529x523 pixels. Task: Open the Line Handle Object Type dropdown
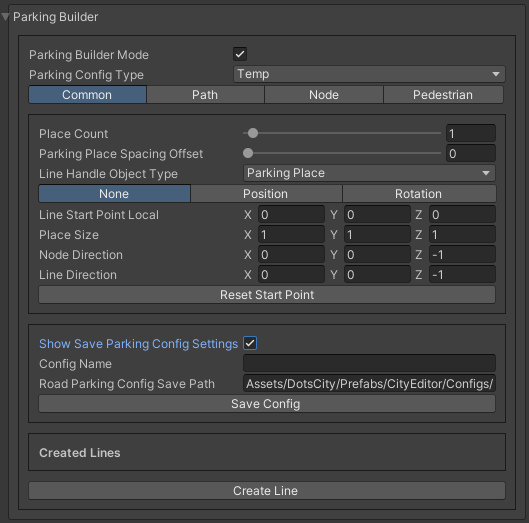369,173
